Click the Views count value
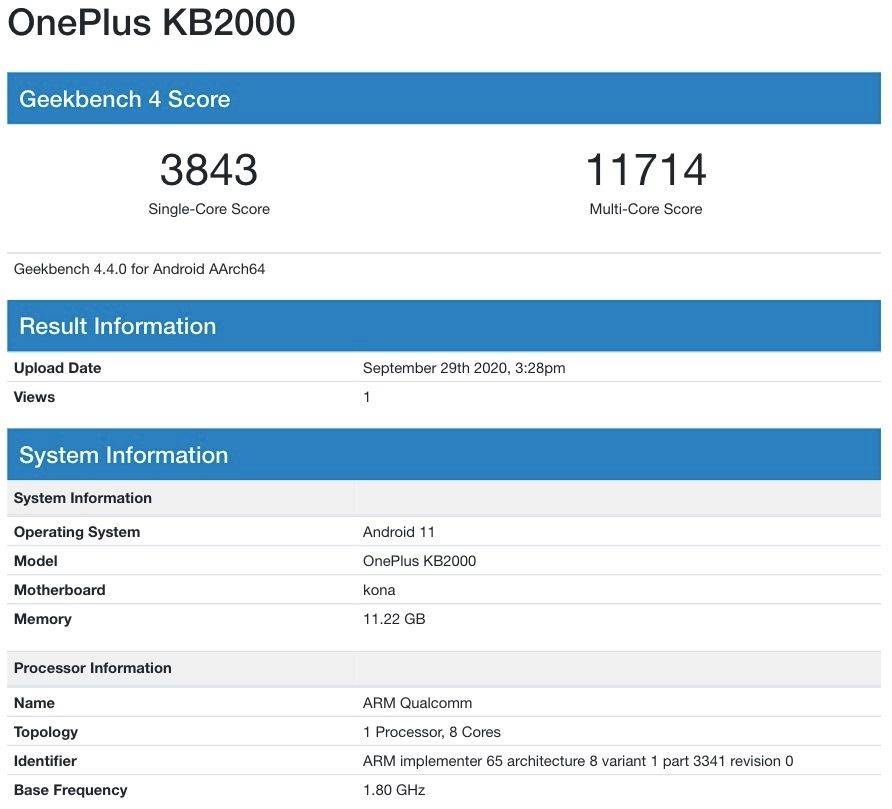Screen dimensions: 892x809 tap(367, 396)
